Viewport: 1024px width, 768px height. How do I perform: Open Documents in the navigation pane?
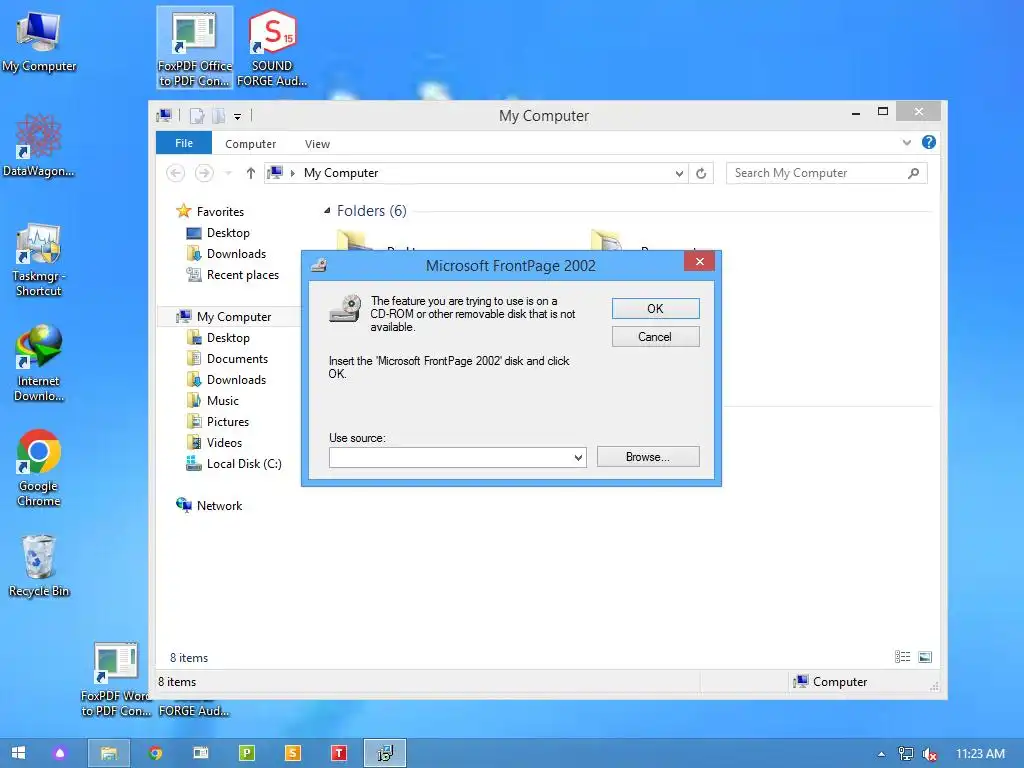(237, 359)
